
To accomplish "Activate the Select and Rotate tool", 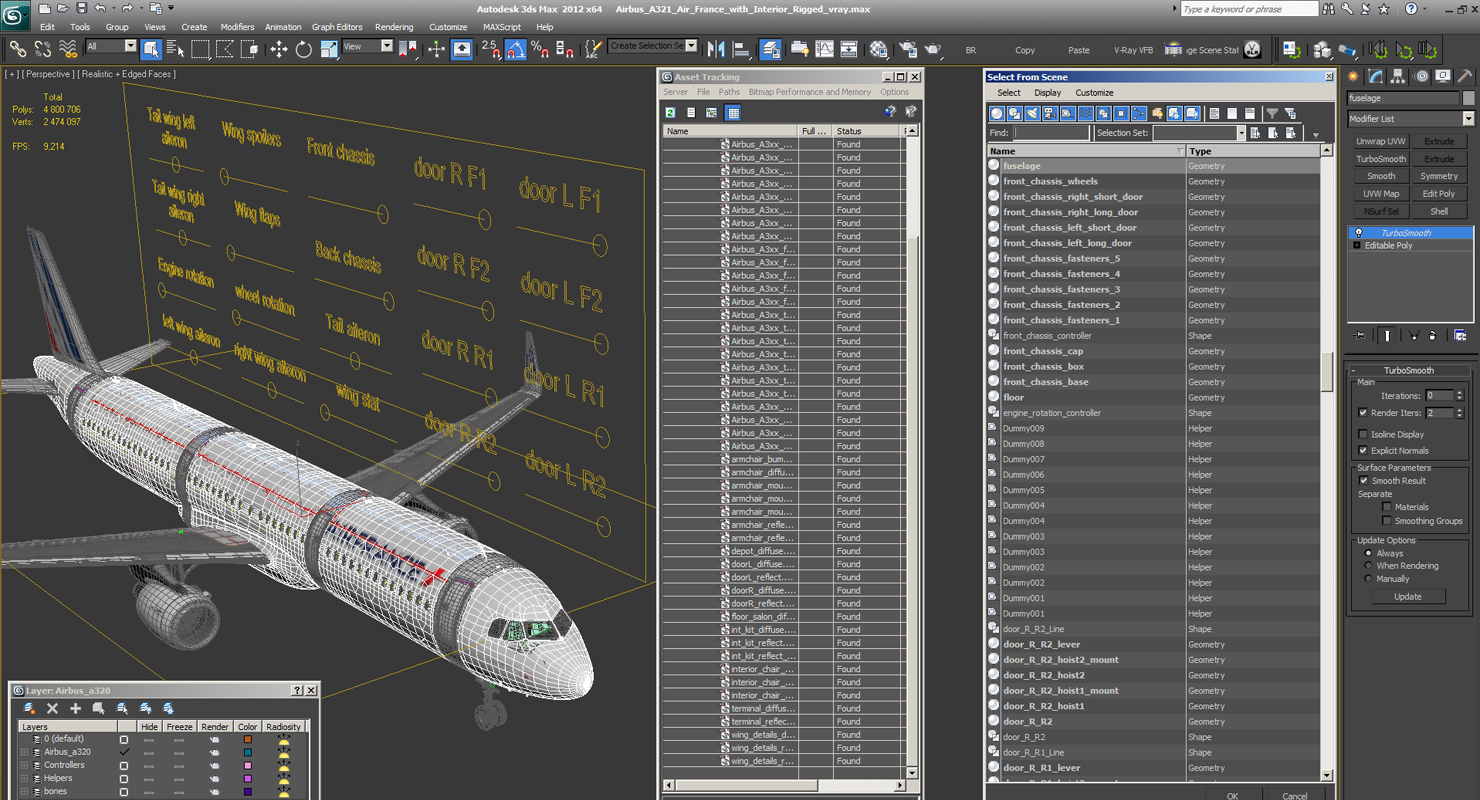I will pos(303,48).
